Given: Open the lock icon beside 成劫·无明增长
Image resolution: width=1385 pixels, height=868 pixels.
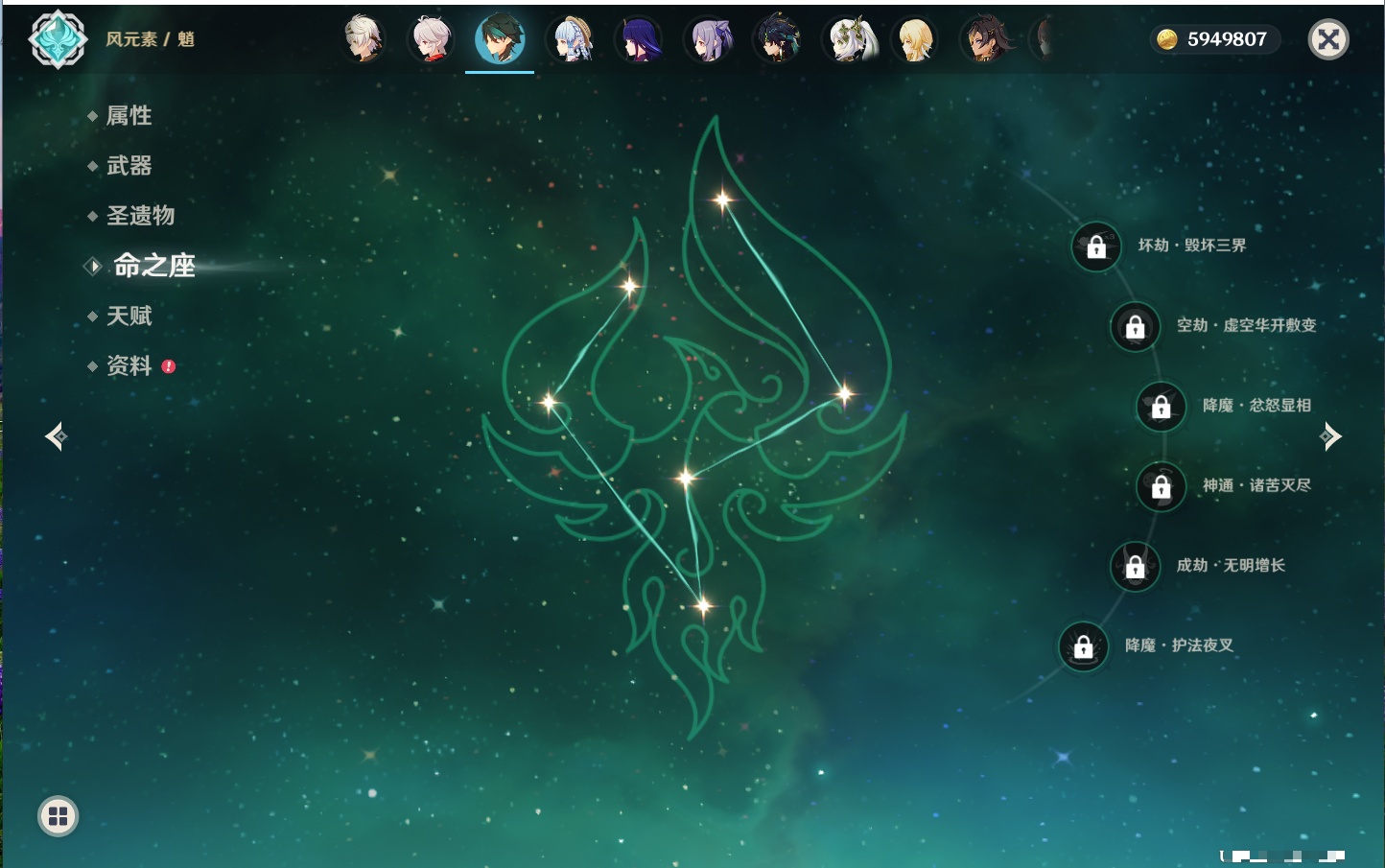Looking at the screenshot, I should 1135,566.
